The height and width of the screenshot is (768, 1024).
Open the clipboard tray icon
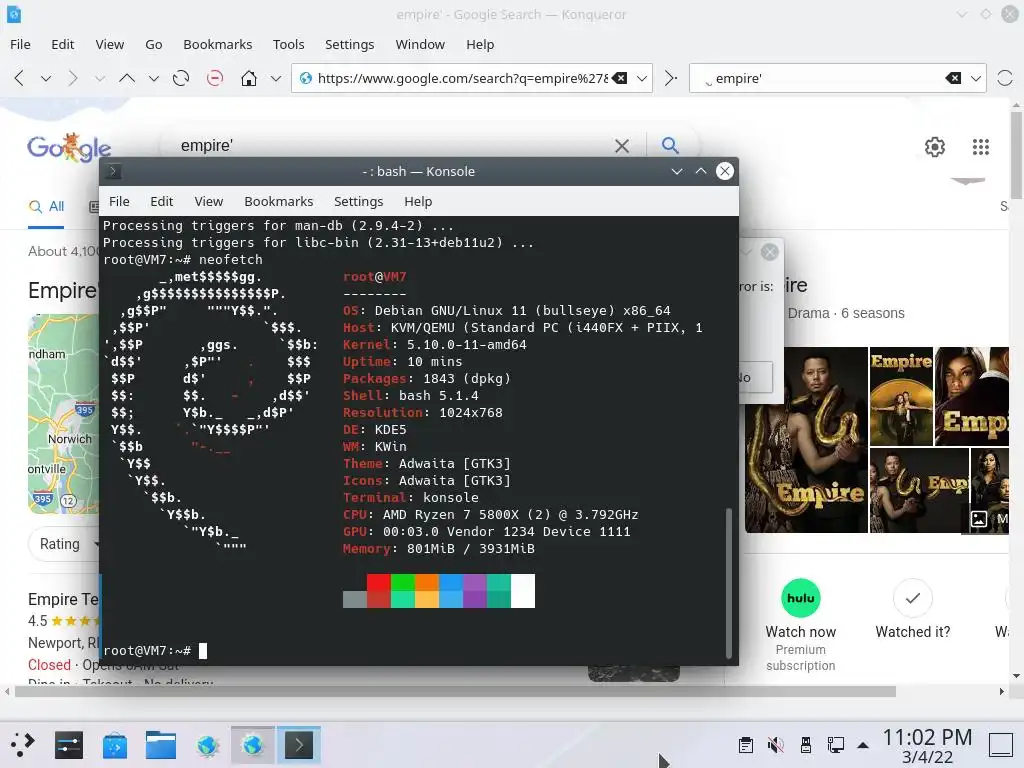pyautogui.click(x=745, y=745)
